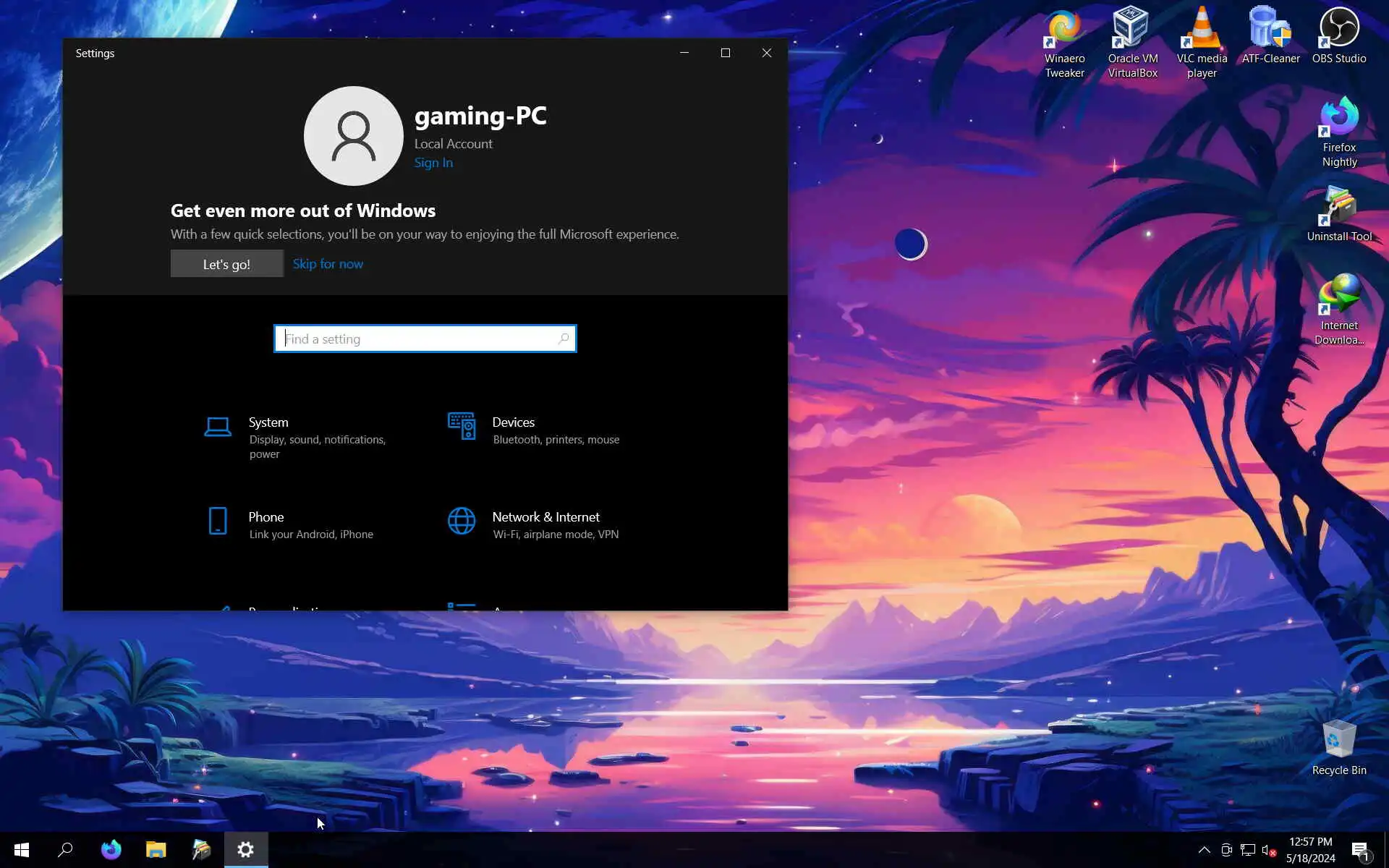
Task: Open File Explorer from taskbar
Action: point(156,850)
